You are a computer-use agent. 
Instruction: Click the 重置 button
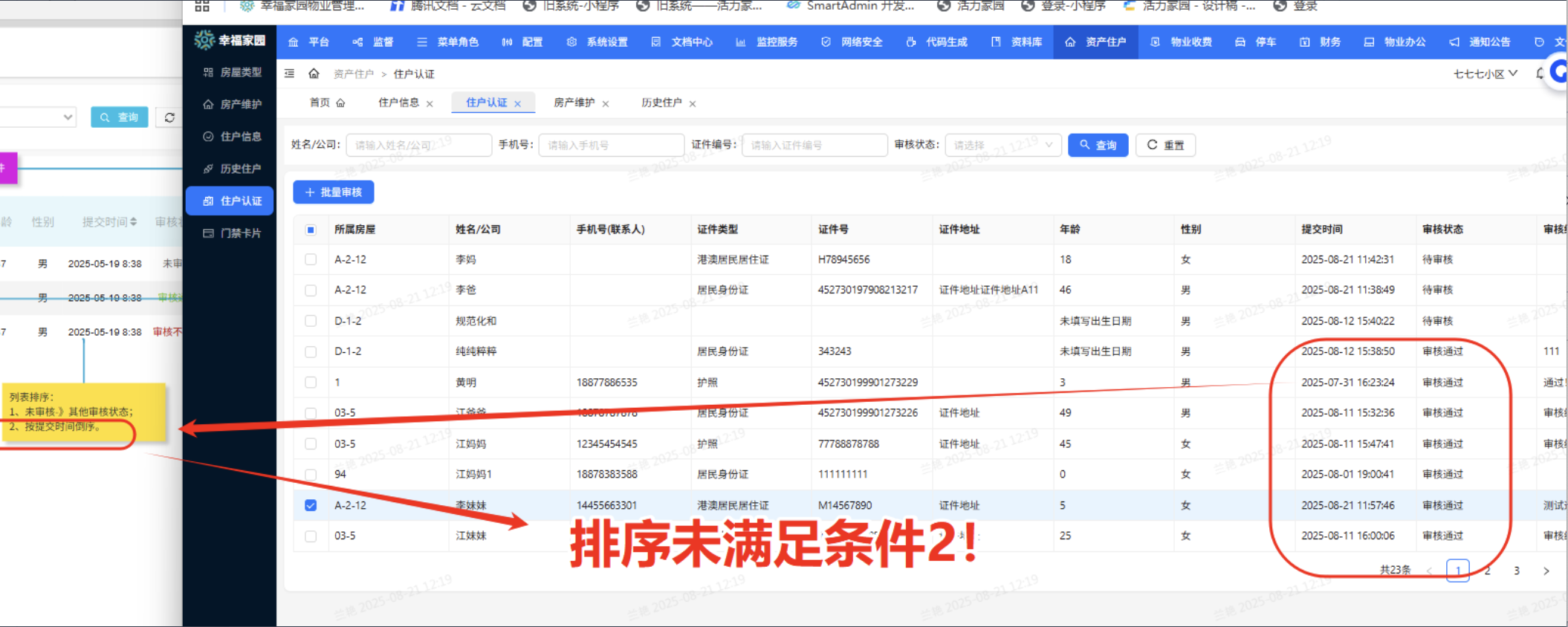(x=1165, y=145)
